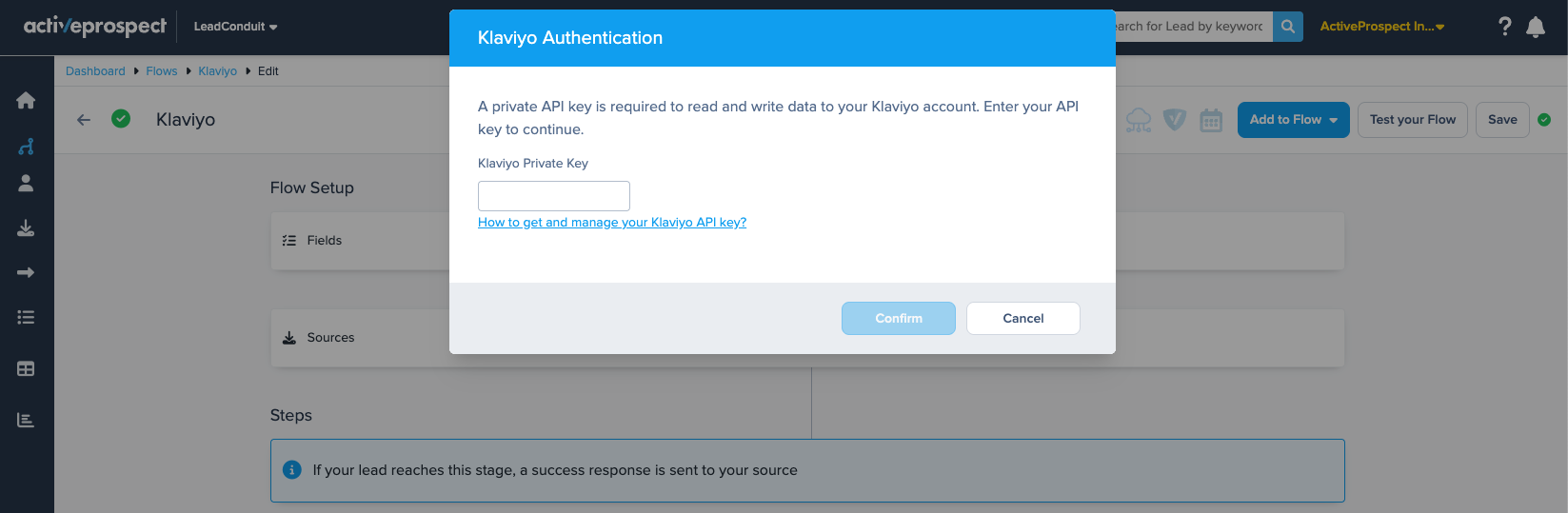Click the notification bell icon
1568x513 pixels.
1535,27
